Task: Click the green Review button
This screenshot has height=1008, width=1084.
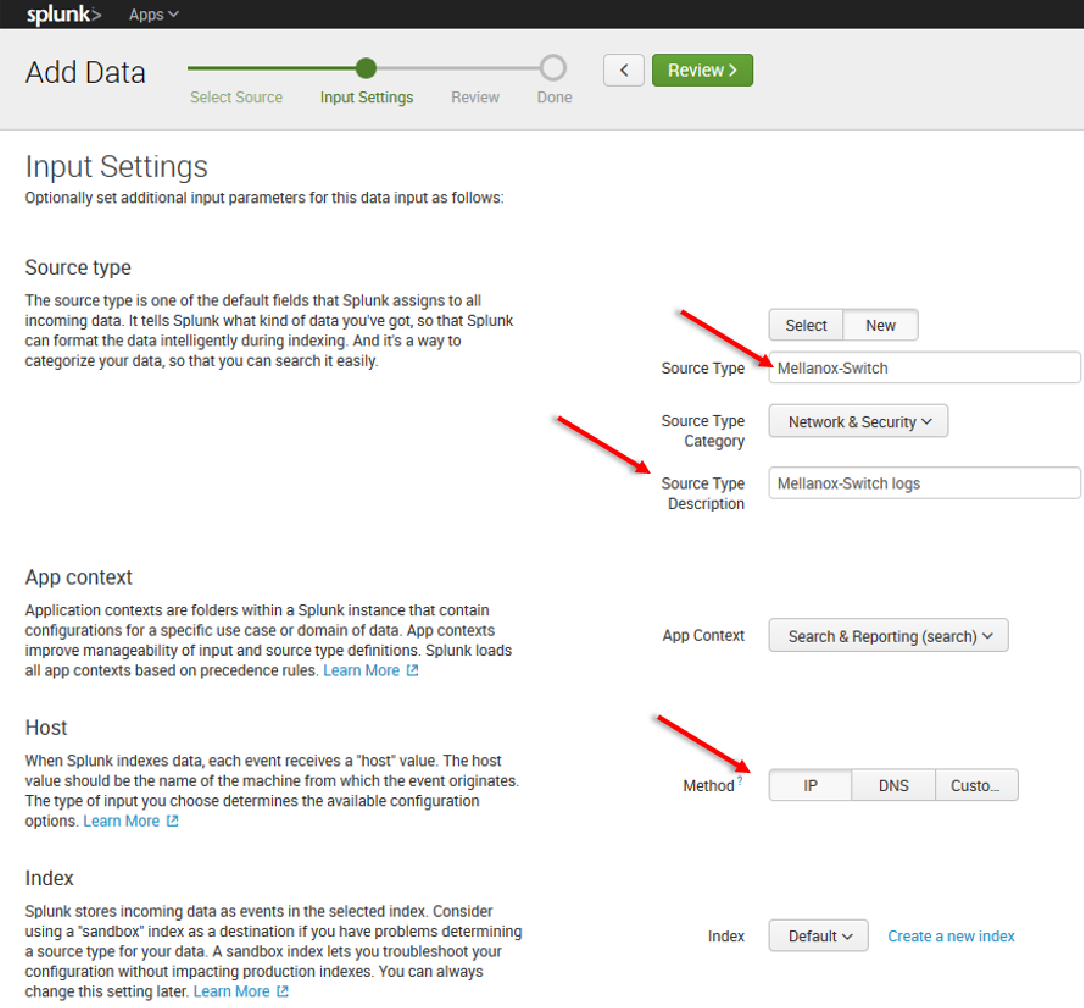Action: pyautogui.click(x=702, y=70)
